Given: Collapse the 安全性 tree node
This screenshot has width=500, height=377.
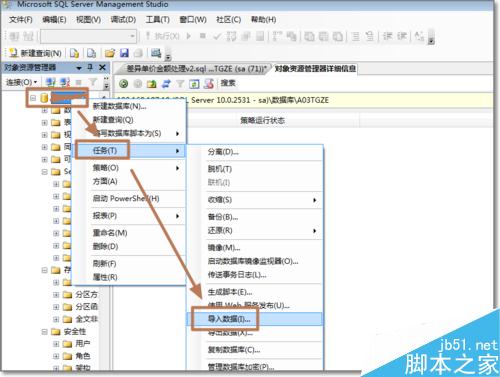Looking at the screenshot, I should point(44,332).
